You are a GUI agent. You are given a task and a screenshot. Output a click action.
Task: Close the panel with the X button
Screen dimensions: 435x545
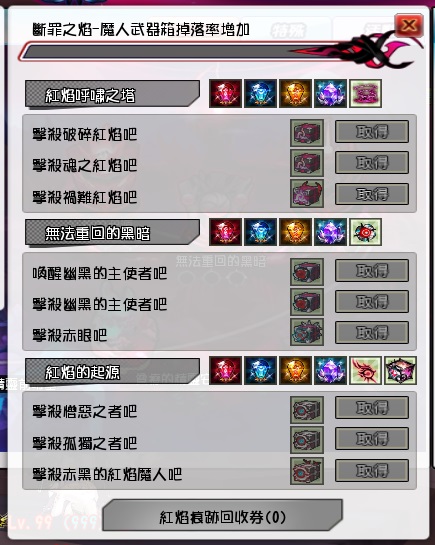pos(409,25)
